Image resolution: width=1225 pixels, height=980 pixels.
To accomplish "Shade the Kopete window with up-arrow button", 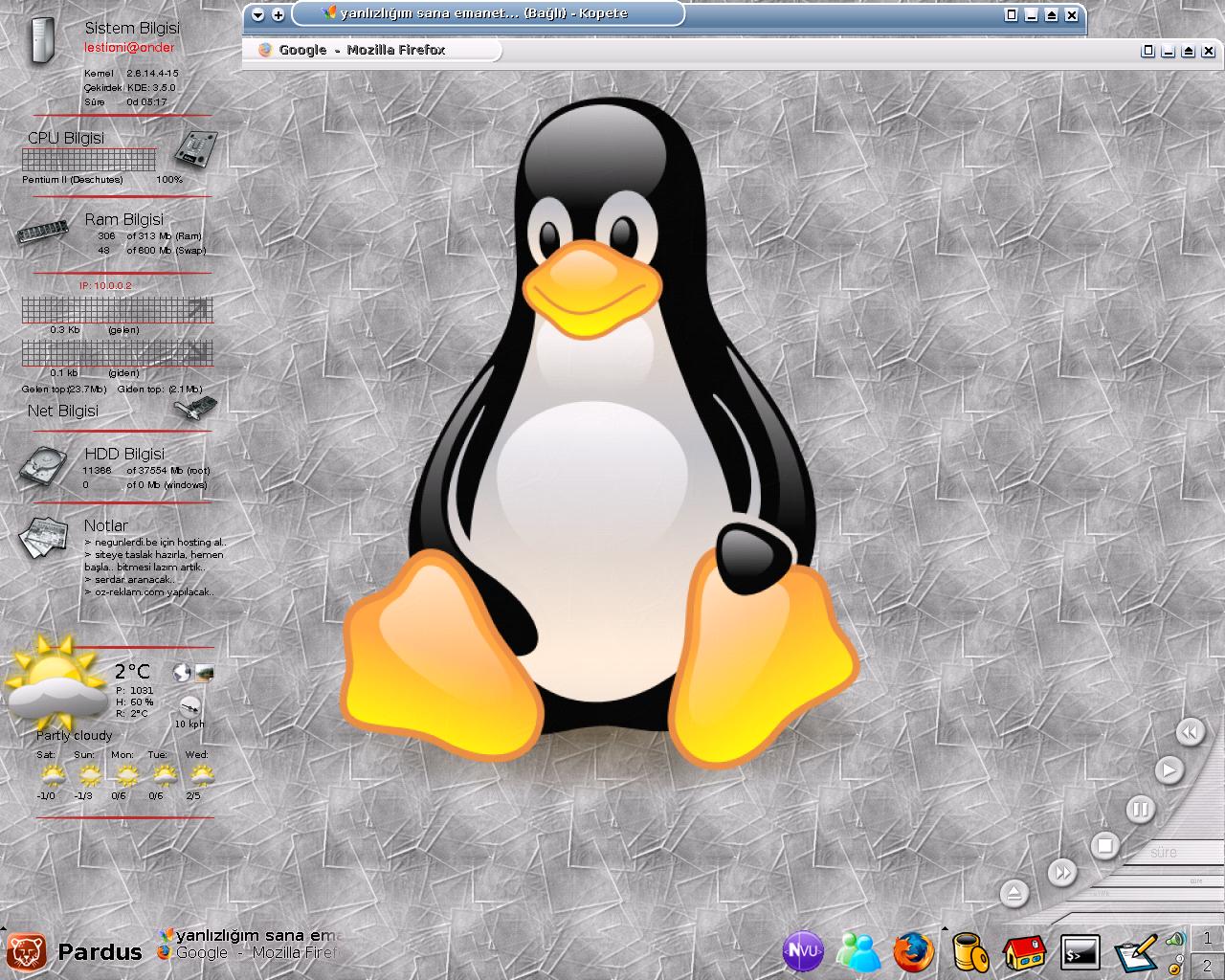I will [x=1052, y=15].
